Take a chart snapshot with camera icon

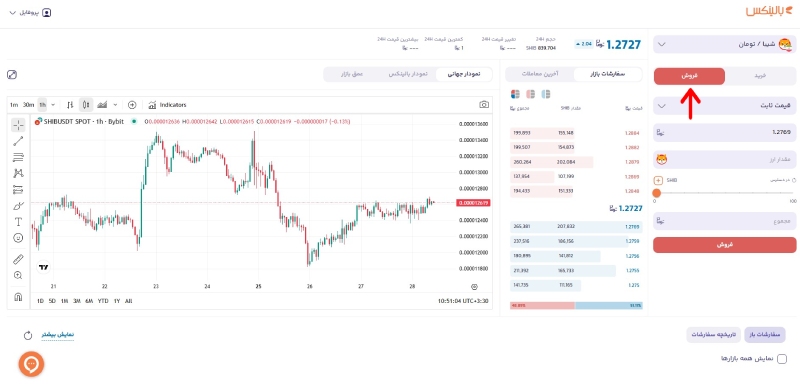(484, 105)
